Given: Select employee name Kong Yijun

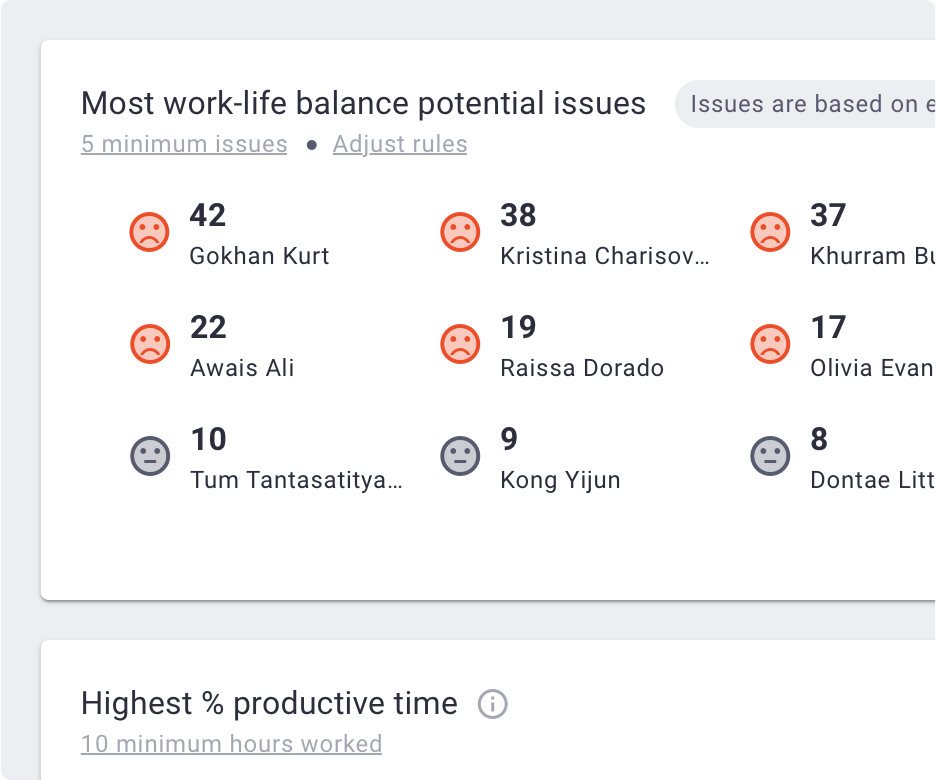Looking at the screenshot, I should 560,480.
